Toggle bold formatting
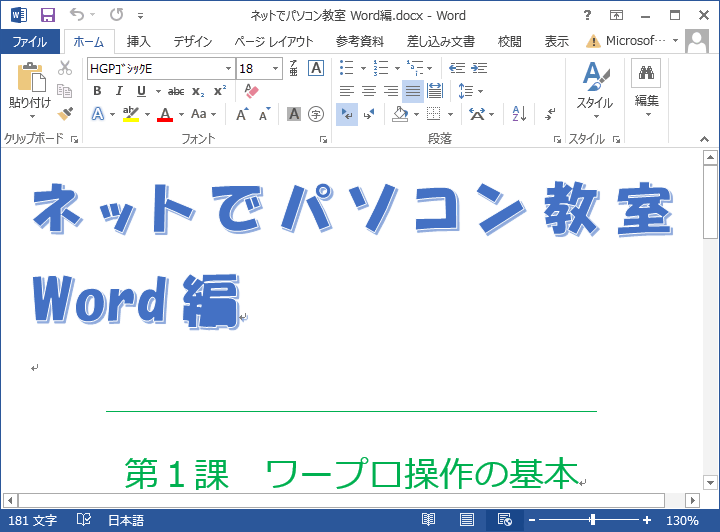Screen dimensions: 720x532 tap(97, 91)
